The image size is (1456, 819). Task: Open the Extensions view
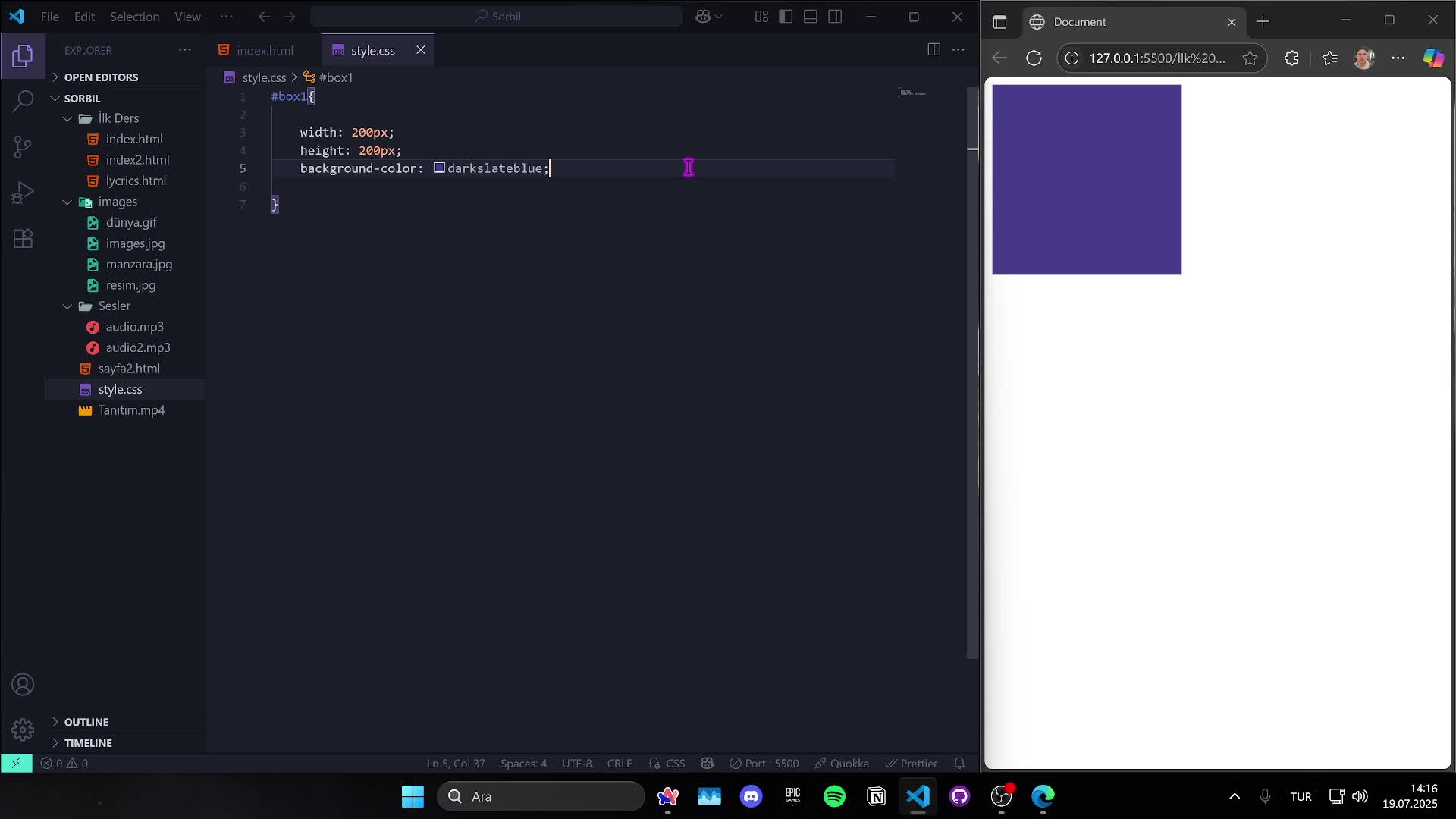[x=23, y=239]
